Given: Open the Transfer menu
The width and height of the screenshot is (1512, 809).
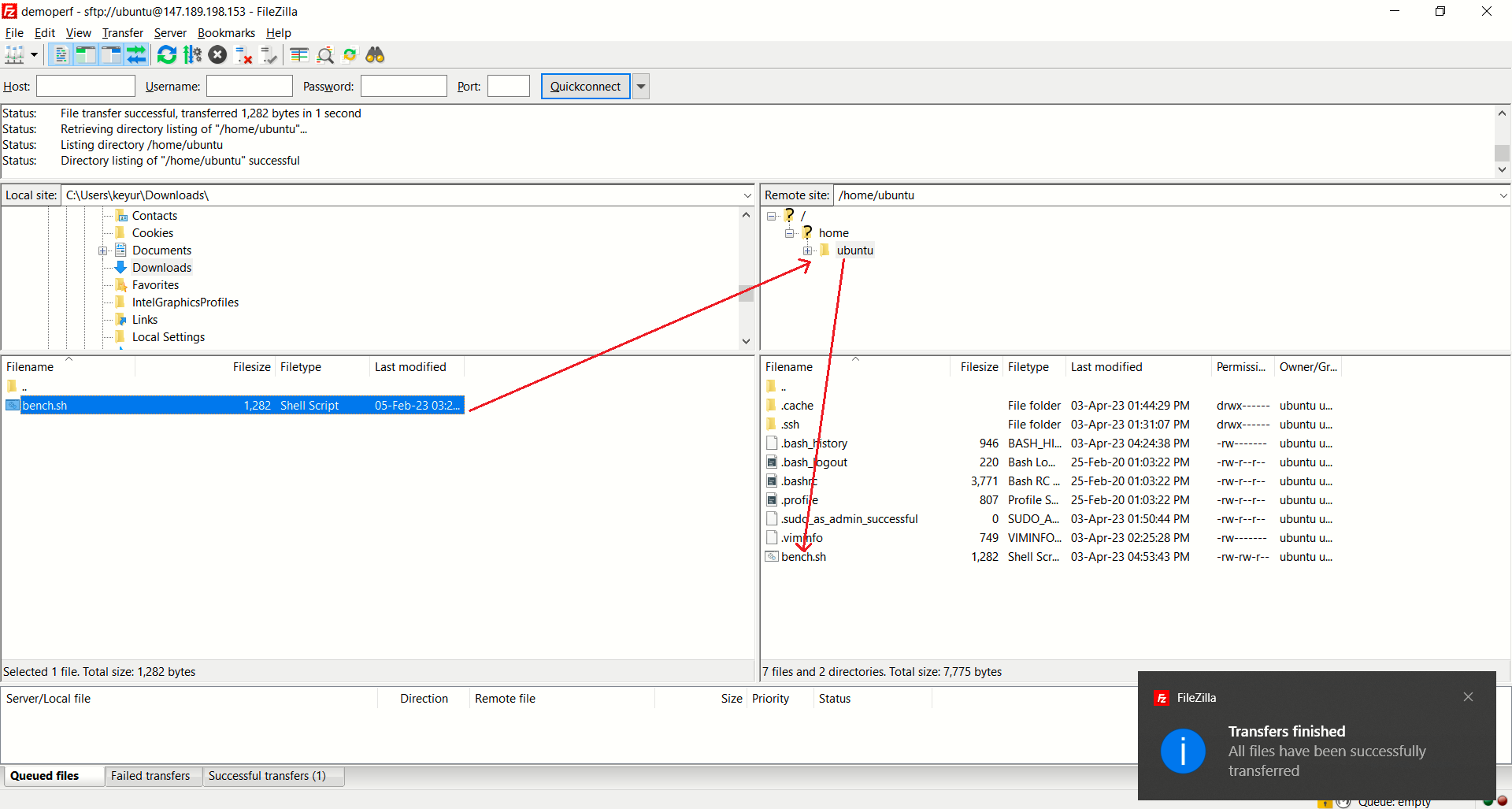Looking at the screenshot, I should 123,33.
